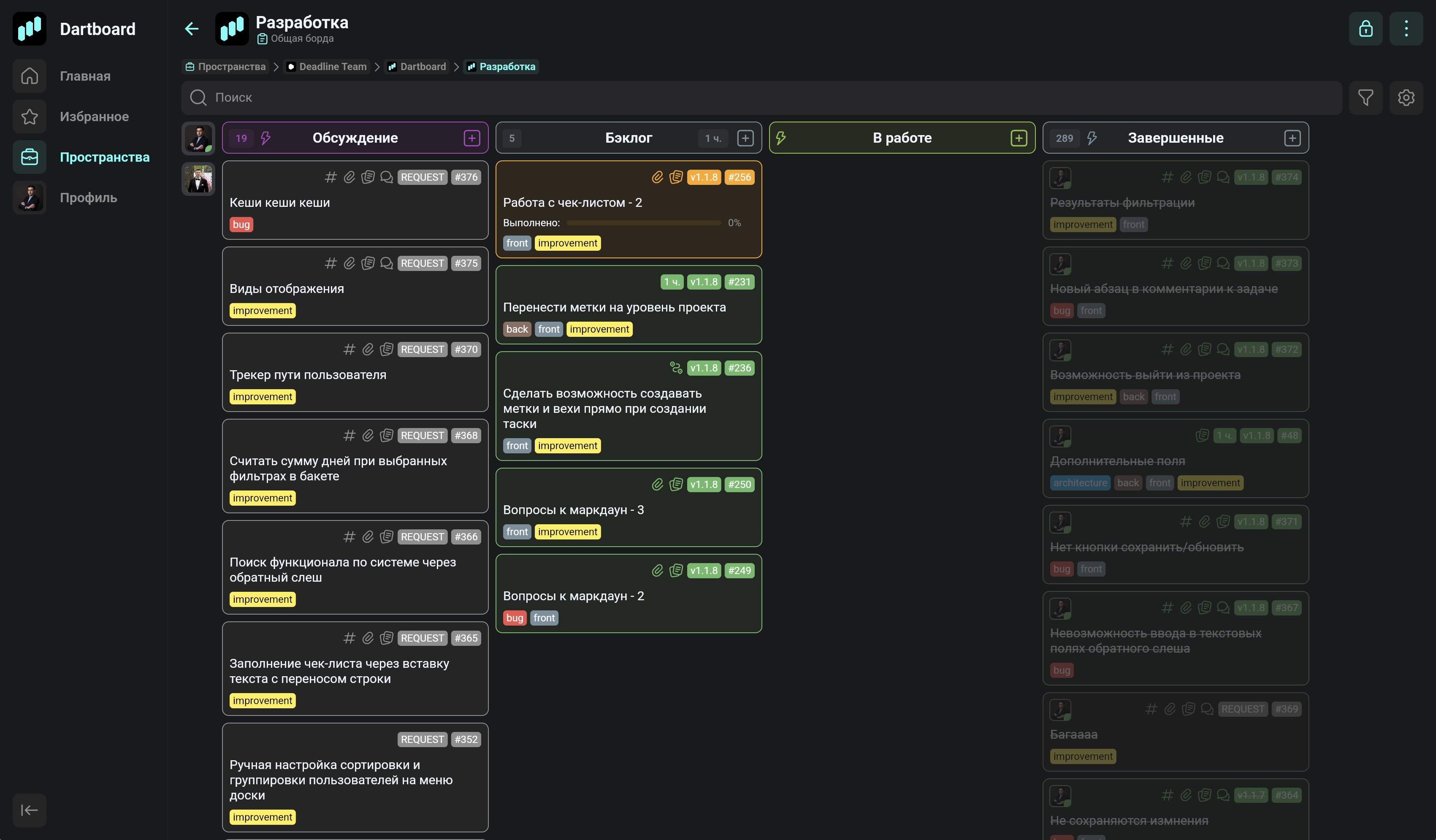1436x840 pixels.
Task: Click Deadline Team breadcrumb link
Action: (x=327, y=67)
